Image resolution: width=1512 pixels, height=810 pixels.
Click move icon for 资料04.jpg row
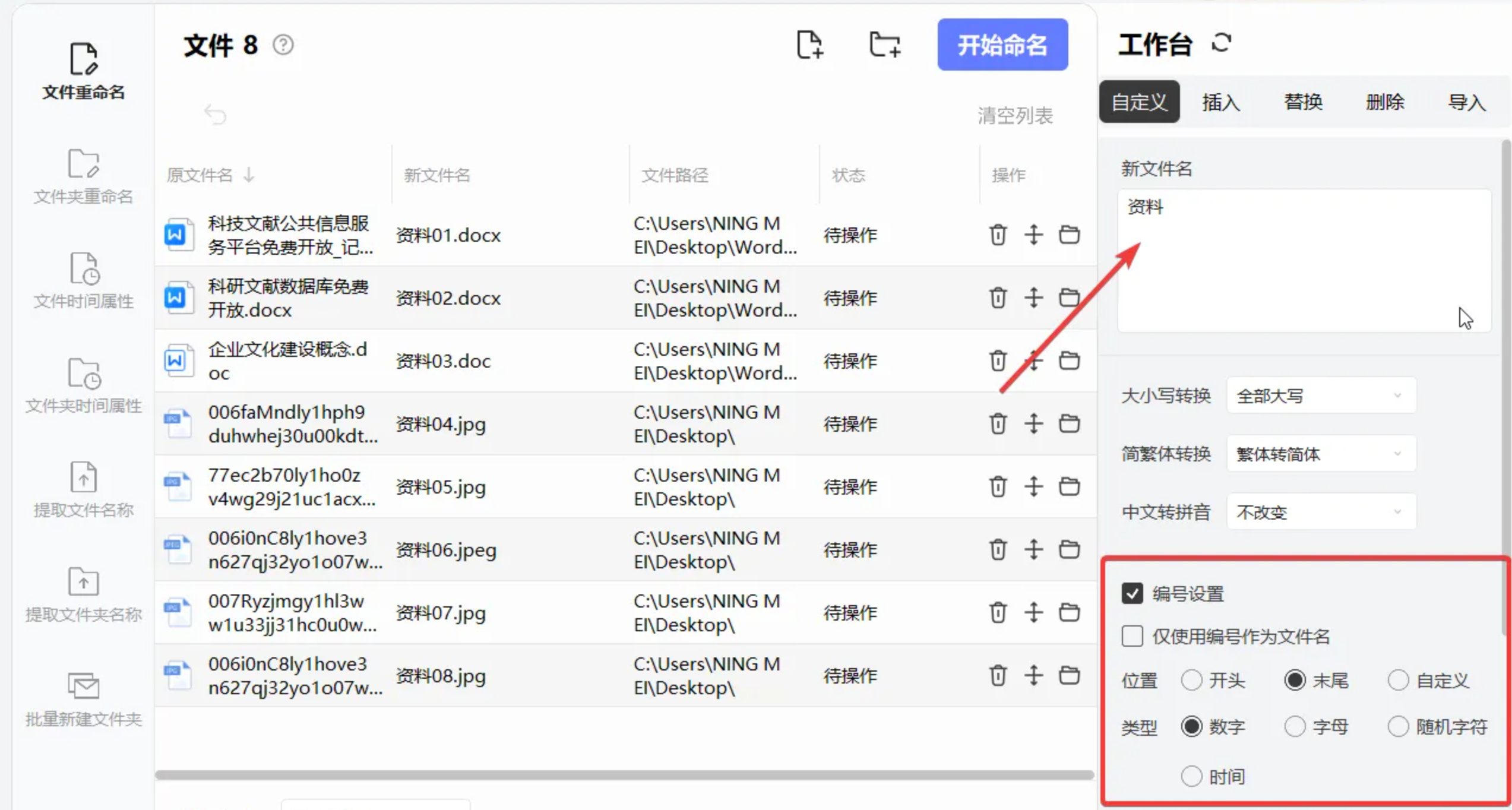click(1033, 423)
